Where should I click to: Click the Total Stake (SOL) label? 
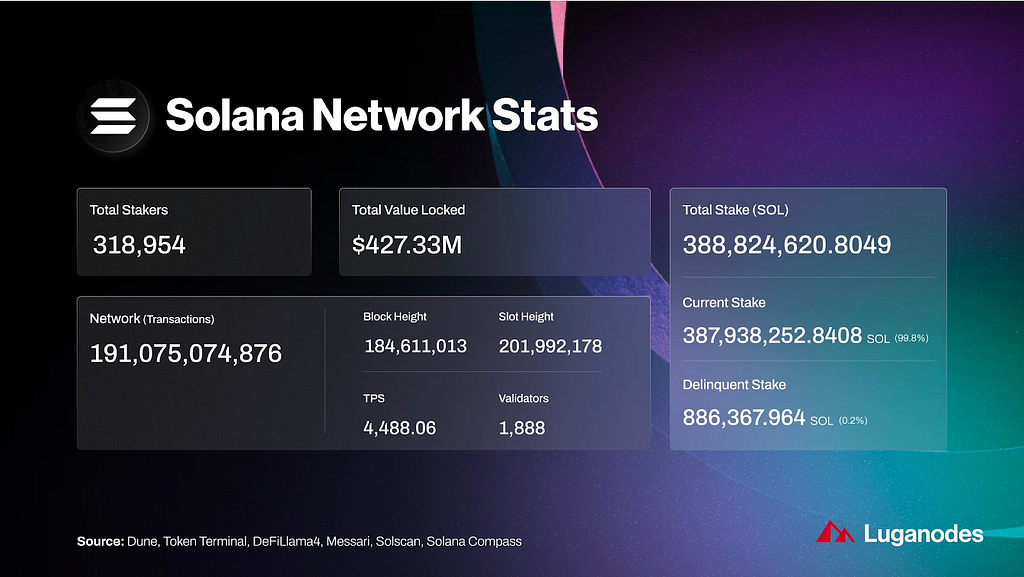pyautogui.click(x=735, y=210)
